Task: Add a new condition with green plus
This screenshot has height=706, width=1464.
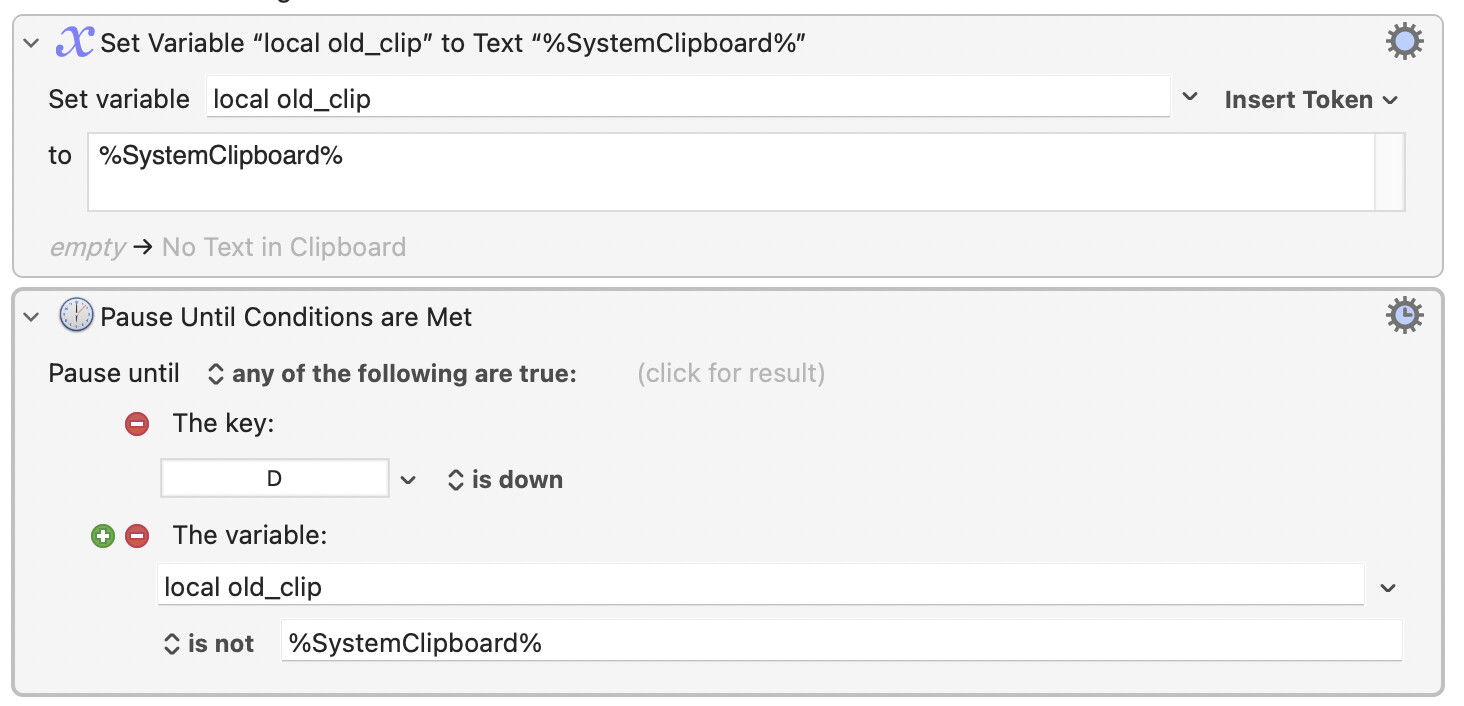Action: point(103,536)
